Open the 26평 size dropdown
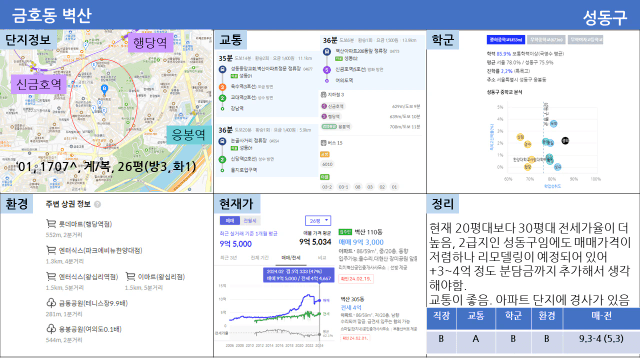640x360 pixels. coord(318,220)
